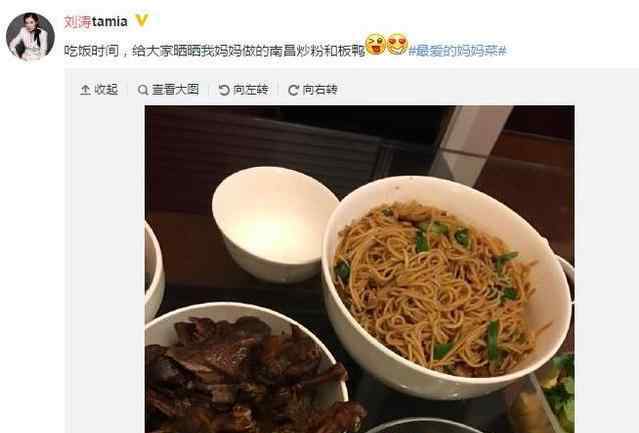Select the 向左转 text label
The height and width of the screenshot is (433, 639).
[251, 90]
